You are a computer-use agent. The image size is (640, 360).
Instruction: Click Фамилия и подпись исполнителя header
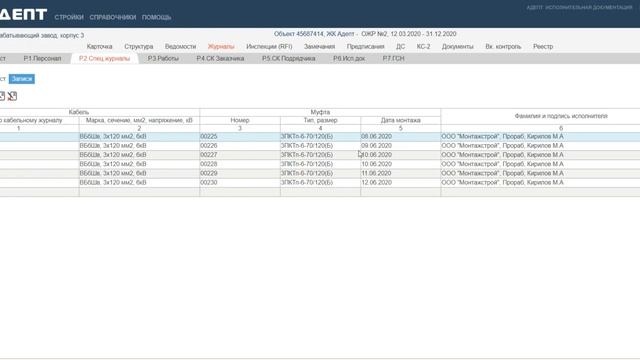(561, 116)
